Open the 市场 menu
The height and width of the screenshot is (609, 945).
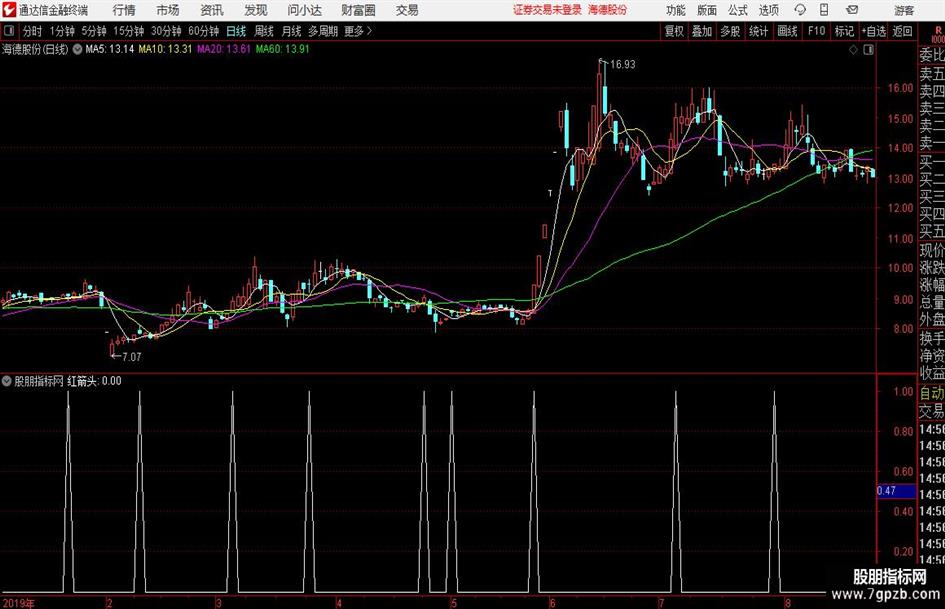click(x=168, y=10)
